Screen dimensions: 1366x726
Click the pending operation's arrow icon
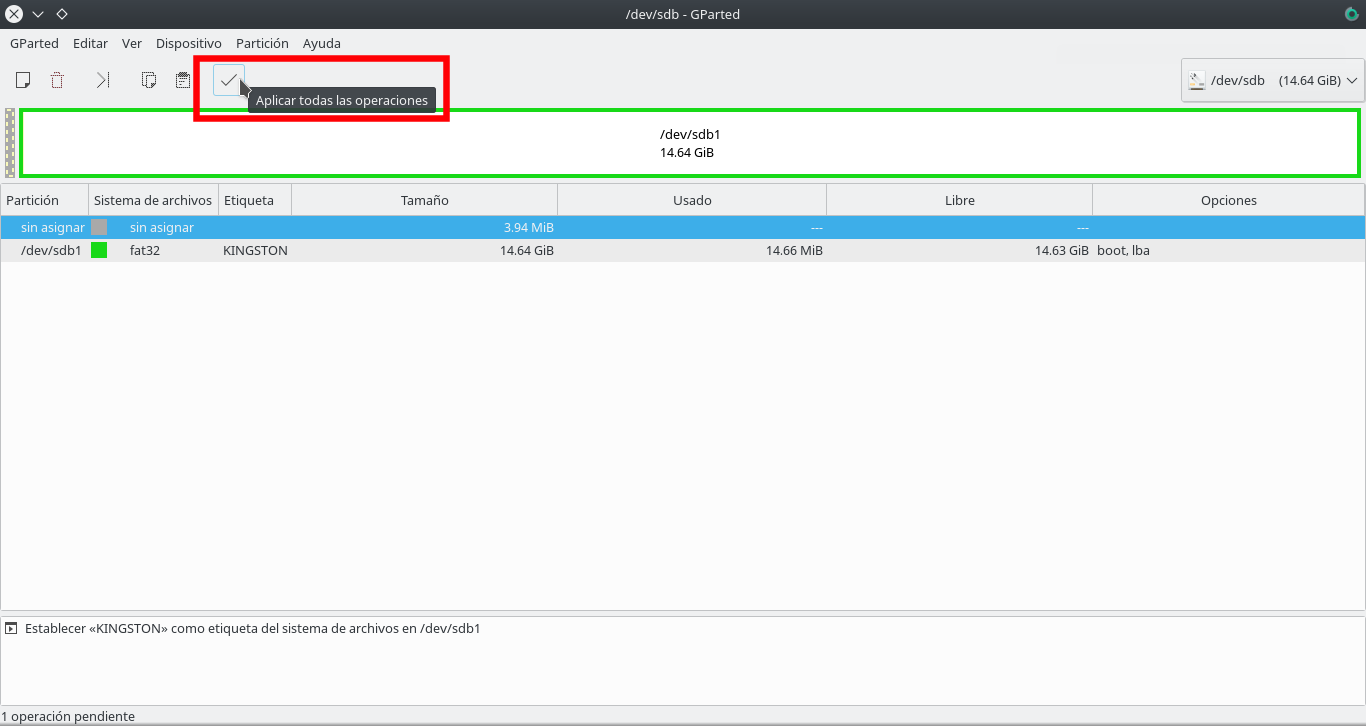[x=11, y=629]
